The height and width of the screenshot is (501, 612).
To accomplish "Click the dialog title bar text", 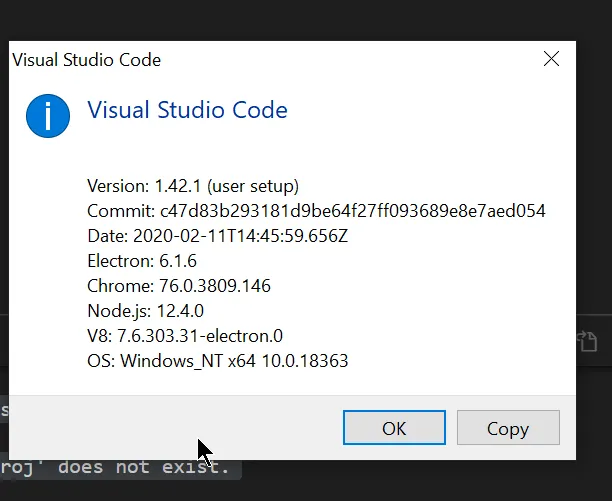I will tap(87, 60).
